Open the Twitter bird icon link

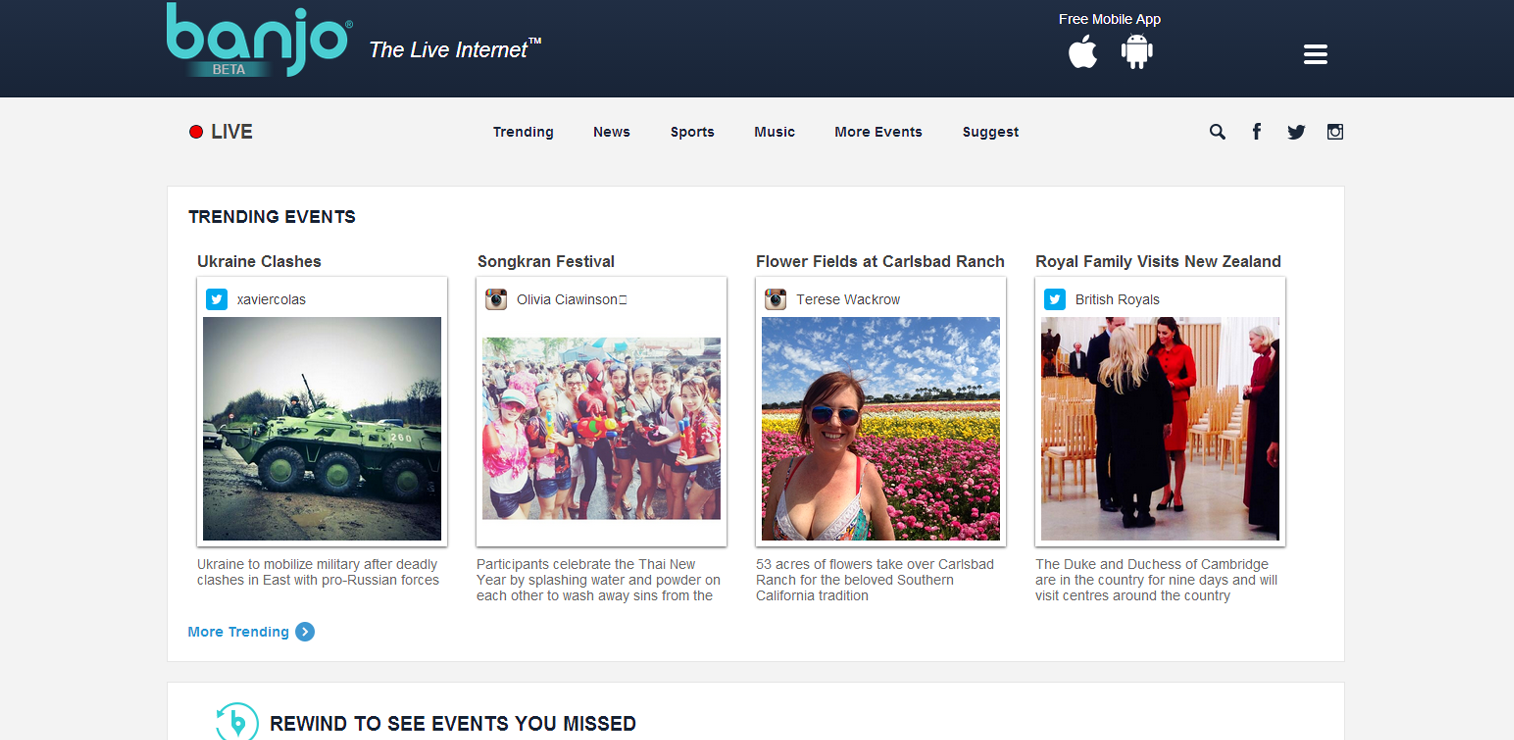(1296, 132)
